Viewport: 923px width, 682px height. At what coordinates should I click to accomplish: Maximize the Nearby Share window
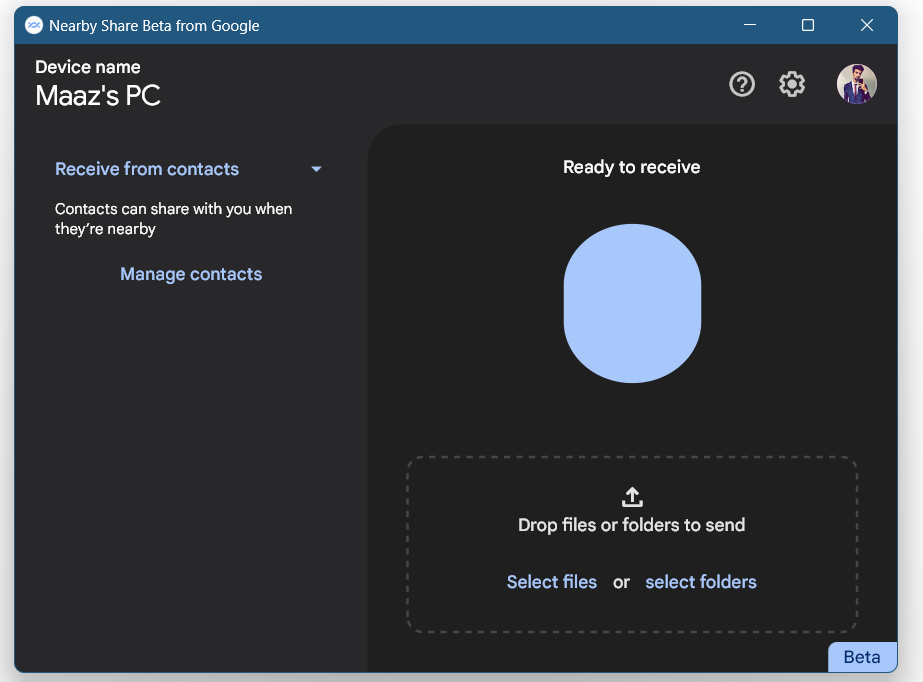(x=808, y=25)
